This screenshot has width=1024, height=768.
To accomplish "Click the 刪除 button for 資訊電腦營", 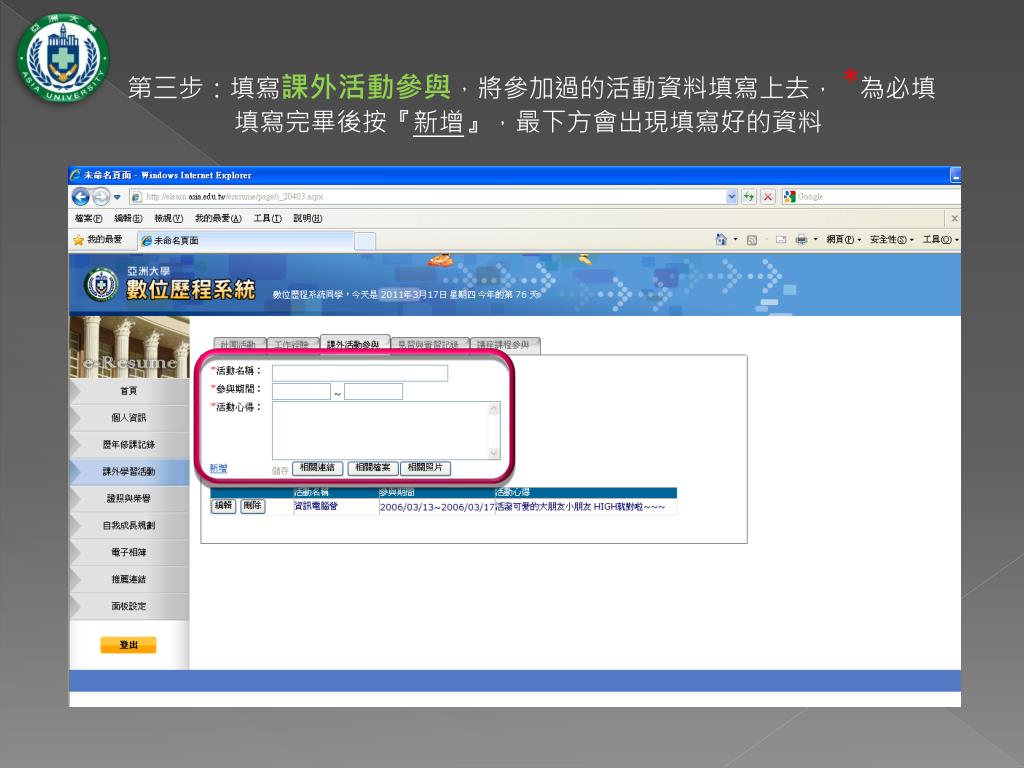I will pos(253,505).
